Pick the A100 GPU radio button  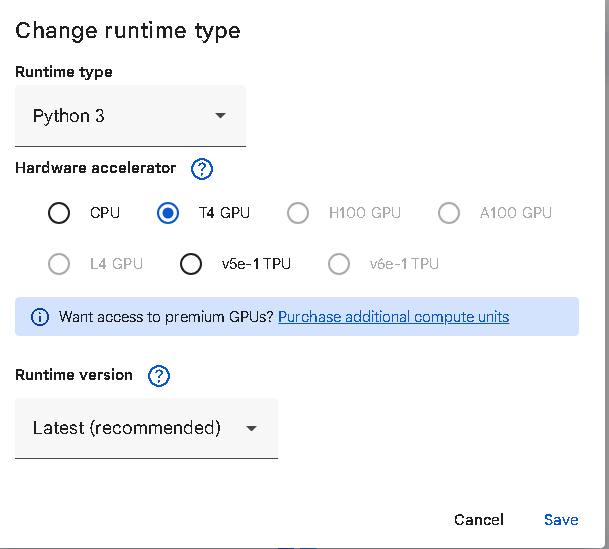pyautogui.click(x=449, y=213)
